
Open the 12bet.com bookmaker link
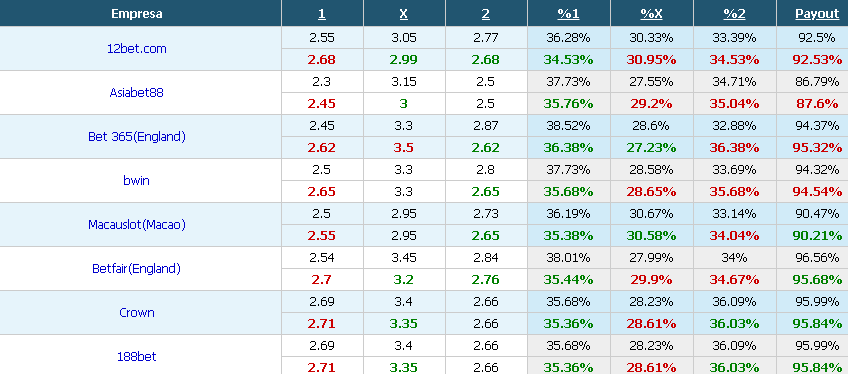pyautogui.click(x=136, y=49)
